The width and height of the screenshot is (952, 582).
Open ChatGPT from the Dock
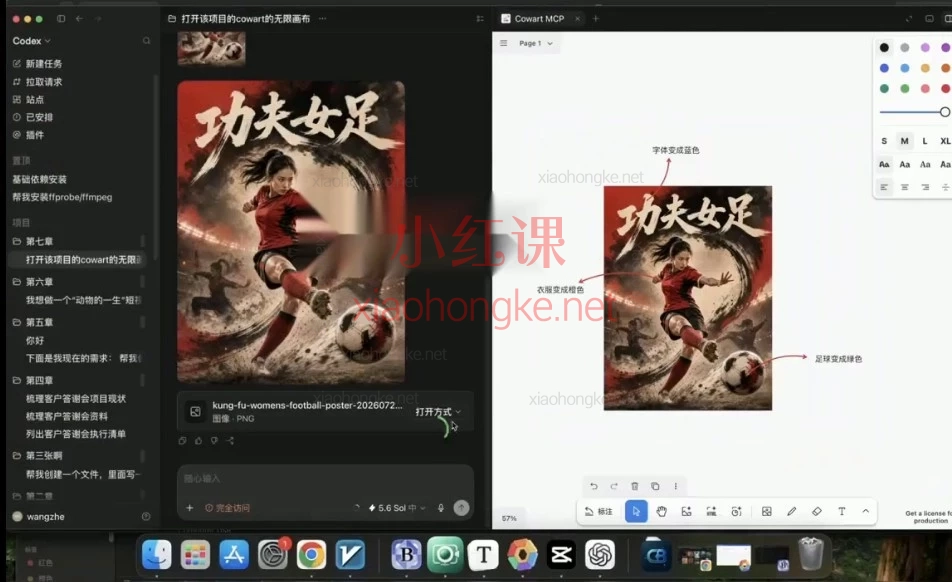pyautogui.click(x=600, y=554)
